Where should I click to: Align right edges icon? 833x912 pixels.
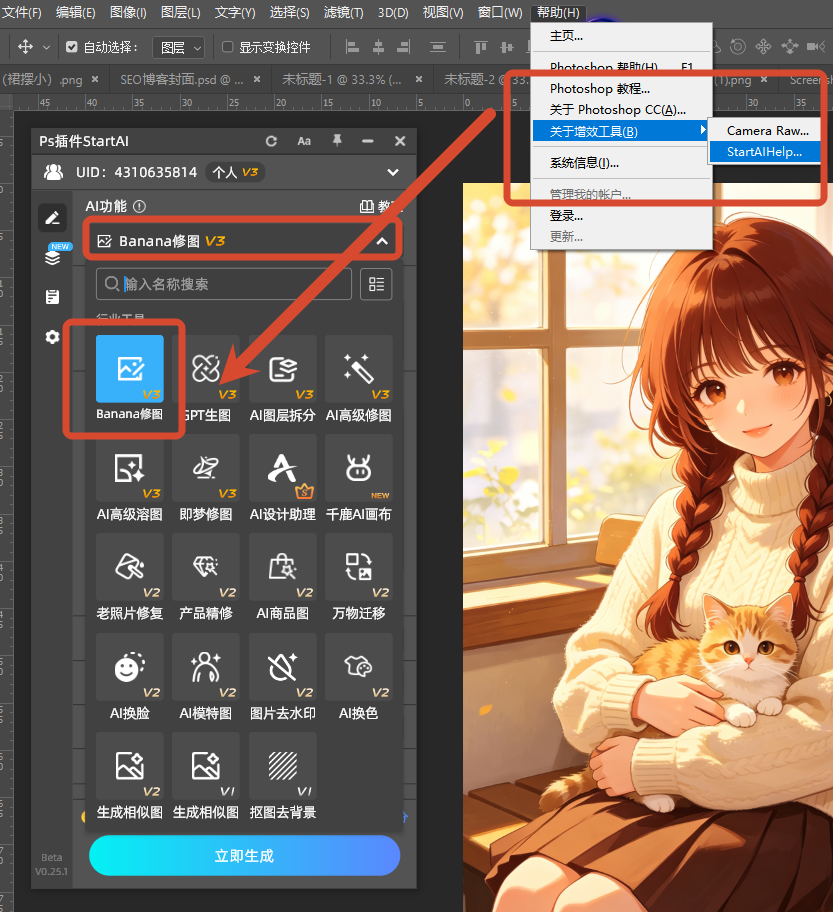[x=404, y=47]
